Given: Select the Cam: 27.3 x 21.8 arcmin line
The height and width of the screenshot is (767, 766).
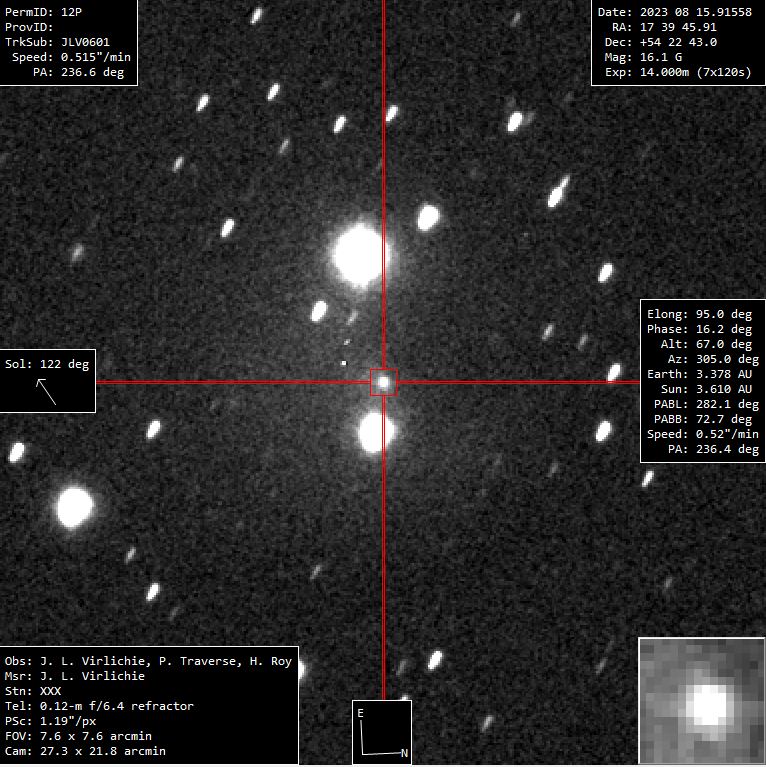Looking at the screenshot, I should click(x=85, y=751).
